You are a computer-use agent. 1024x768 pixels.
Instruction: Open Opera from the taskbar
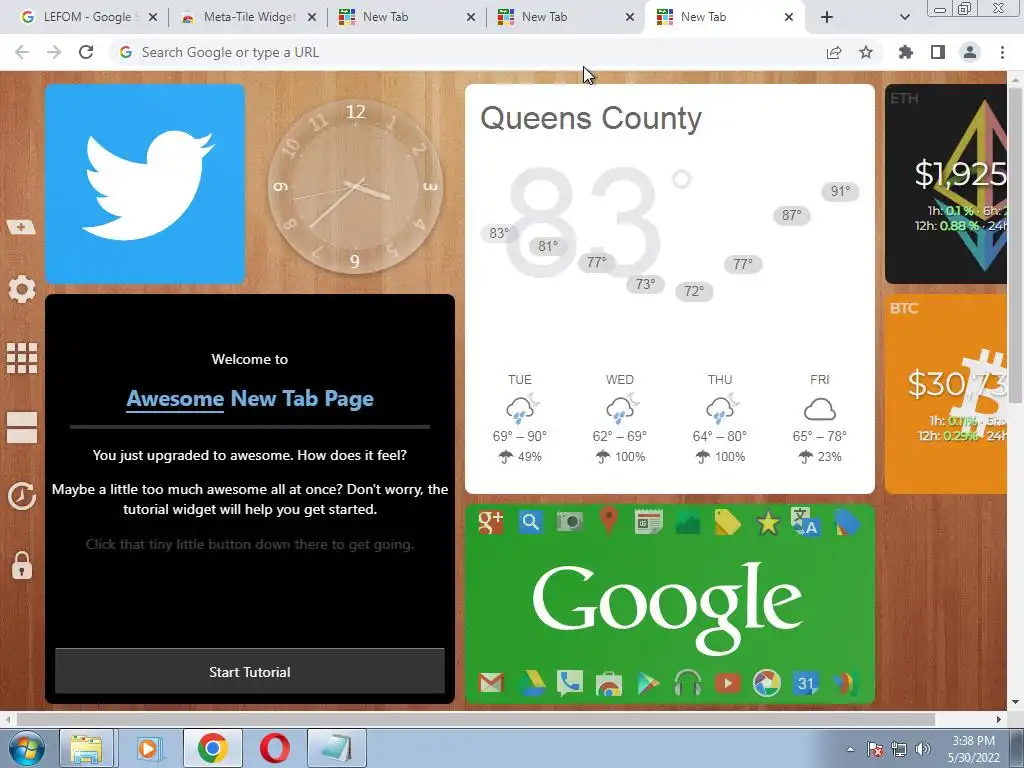[x=275, y=748]
